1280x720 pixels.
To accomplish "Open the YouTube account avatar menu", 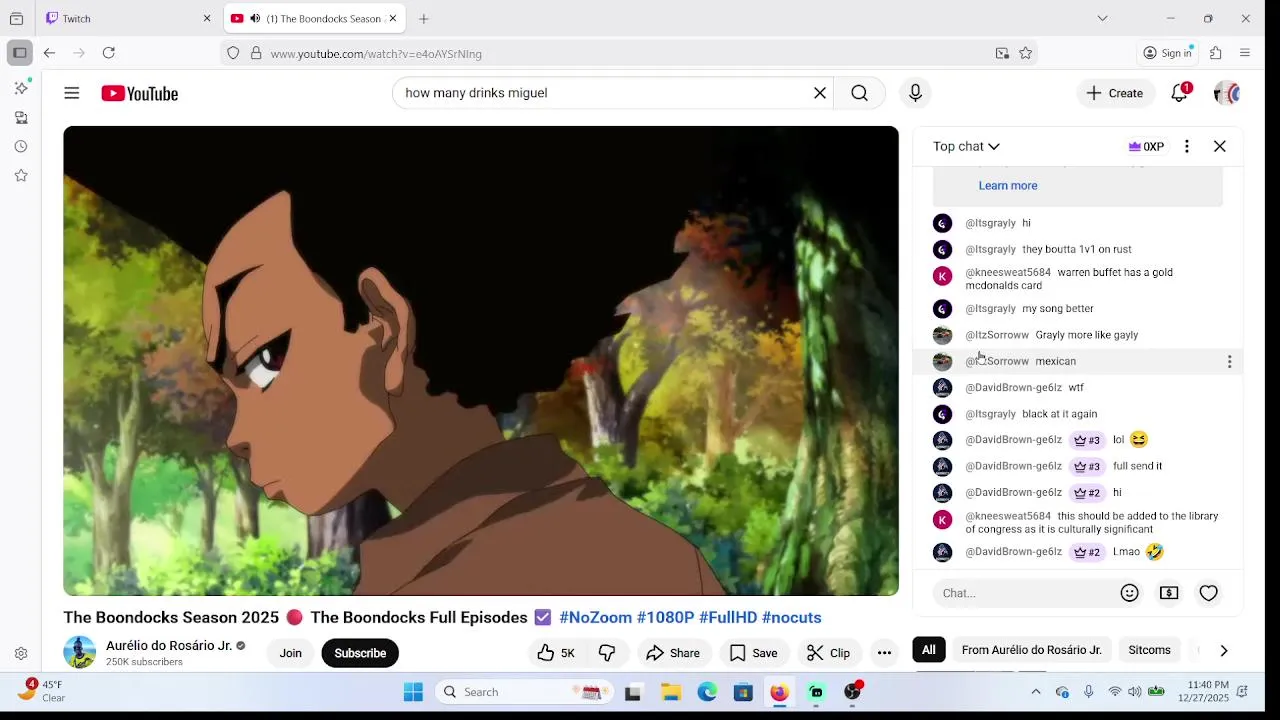I will coord(1226,93).
